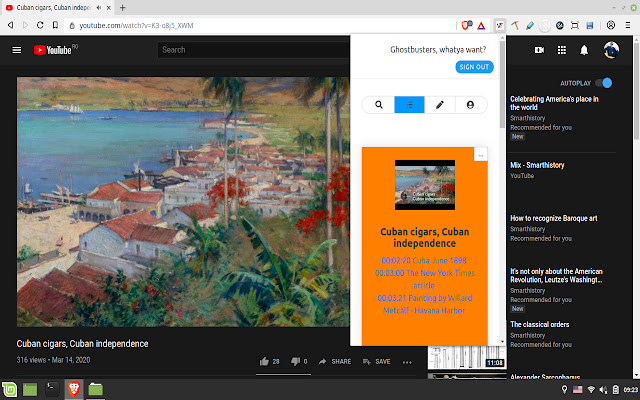Open the YouTube account avatar menu
This screenshot has height=400, width=640.
(611, 50)
